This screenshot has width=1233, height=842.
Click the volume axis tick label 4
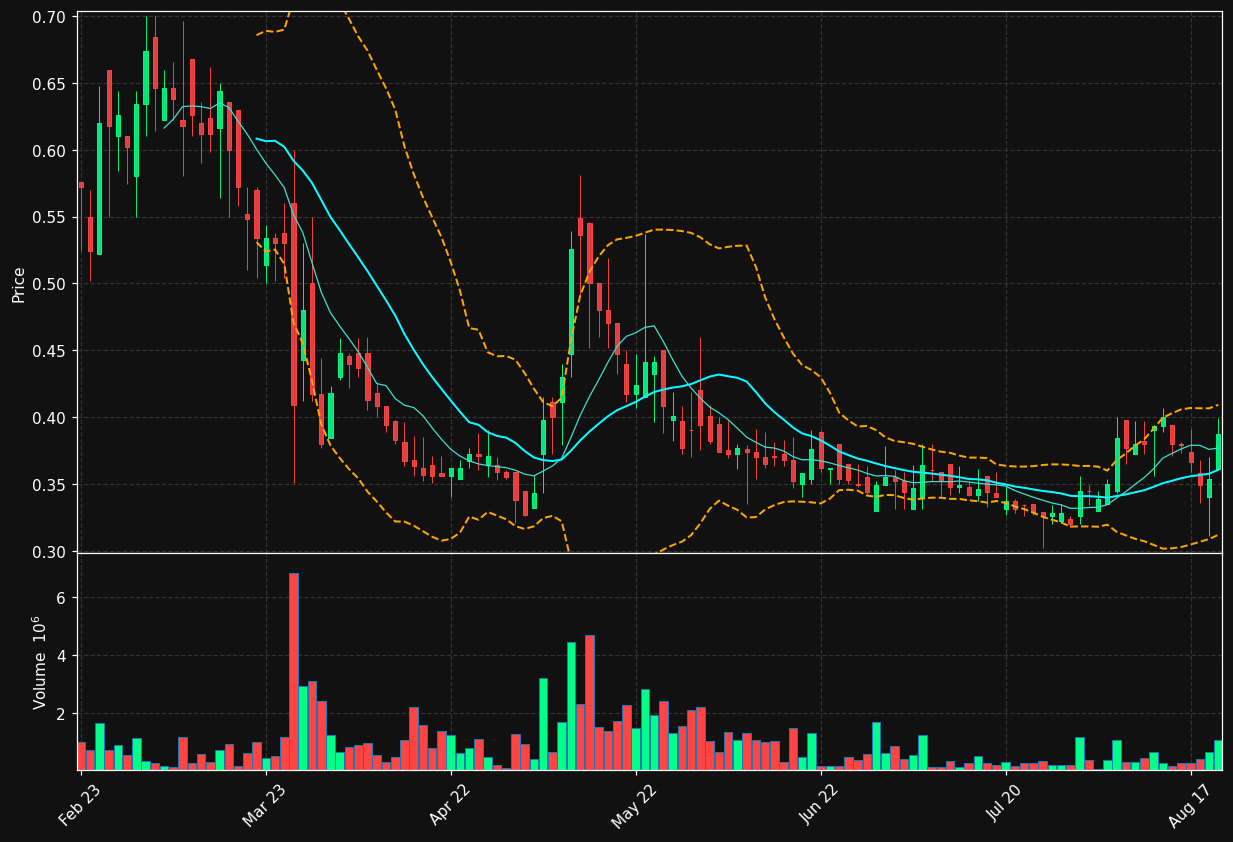coord(60,656)
